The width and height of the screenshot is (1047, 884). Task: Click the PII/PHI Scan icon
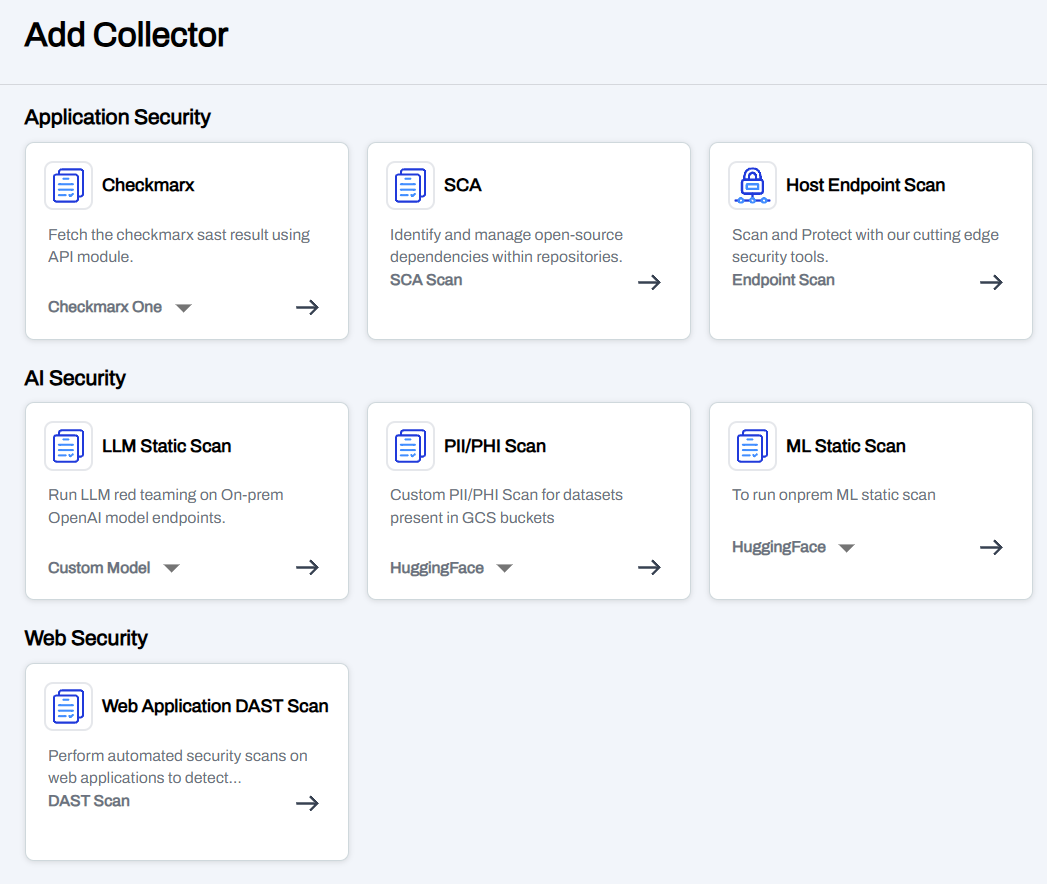tap(410, 446)
